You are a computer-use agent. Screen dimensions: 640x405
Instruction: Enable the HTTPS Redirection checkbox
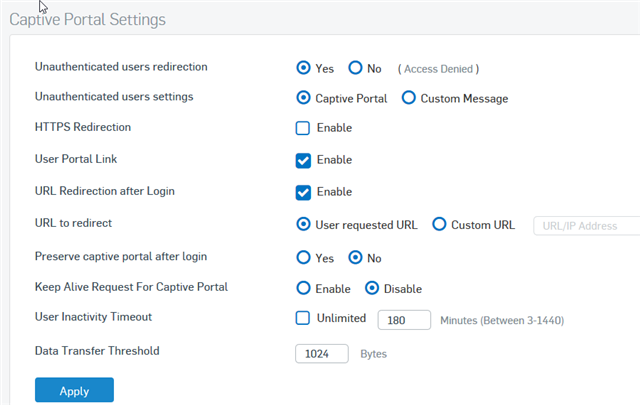click(303, 128)
